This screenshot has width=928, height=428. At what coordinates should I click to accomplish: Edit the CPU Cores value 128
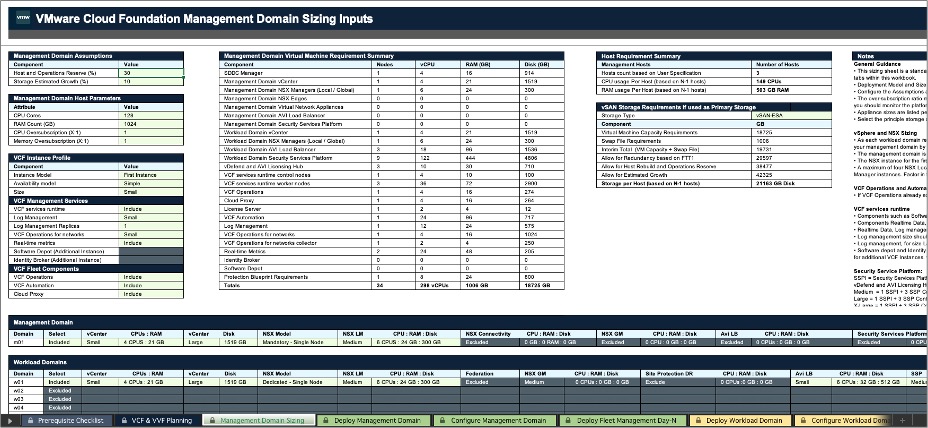[x=151, y=115]
